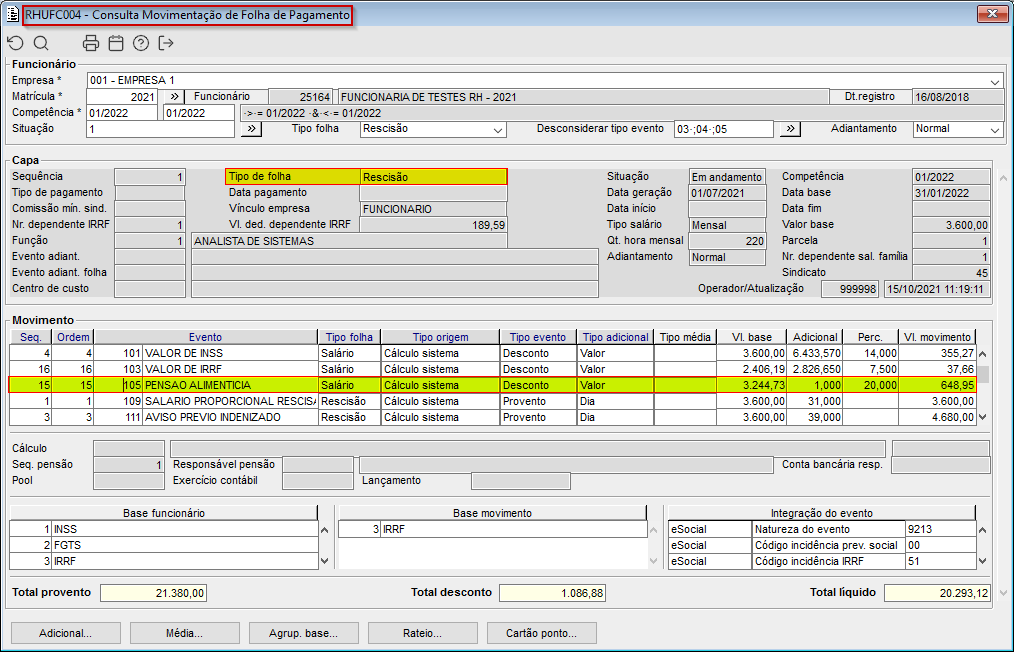Click the lookup arrows beside Matrícula field
This screenshot has height=652, width=1014.
[x=173, y=97]
